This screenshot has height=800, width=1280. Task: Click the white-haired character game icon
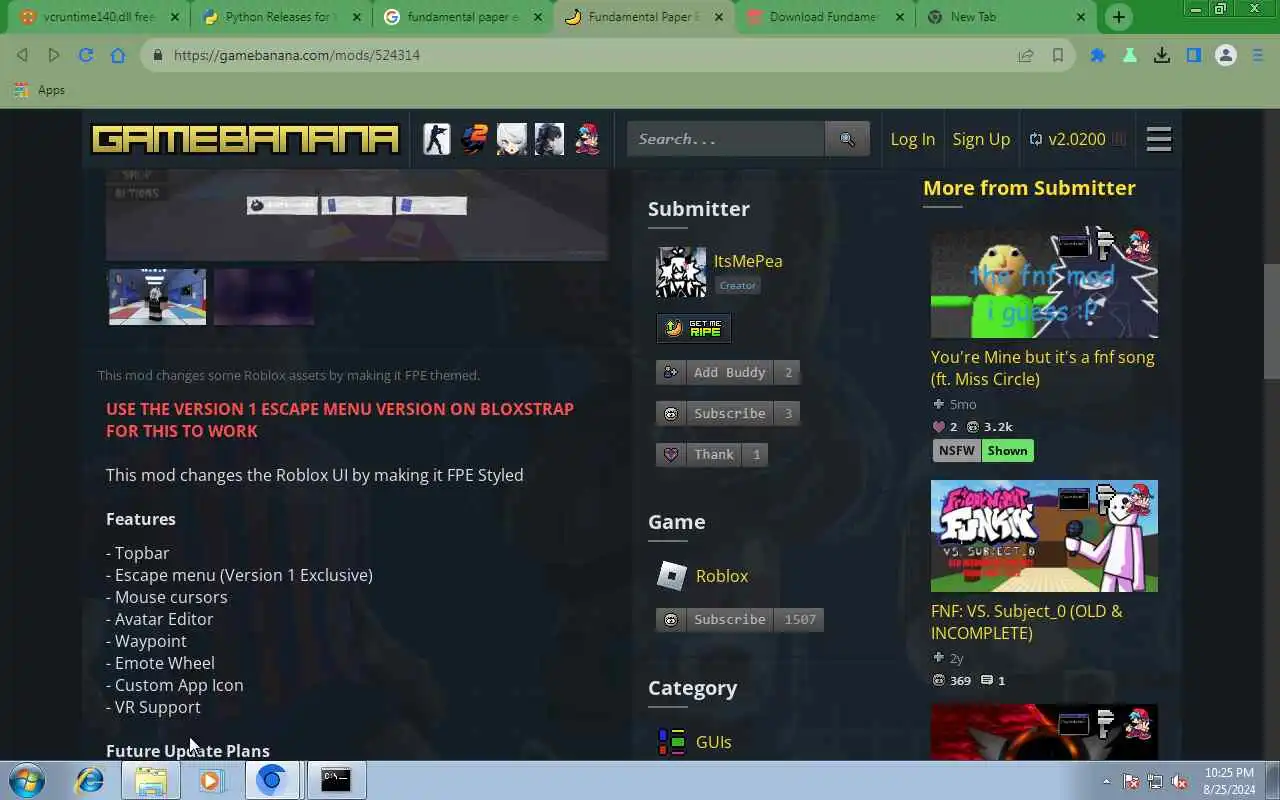pos(512,139)
